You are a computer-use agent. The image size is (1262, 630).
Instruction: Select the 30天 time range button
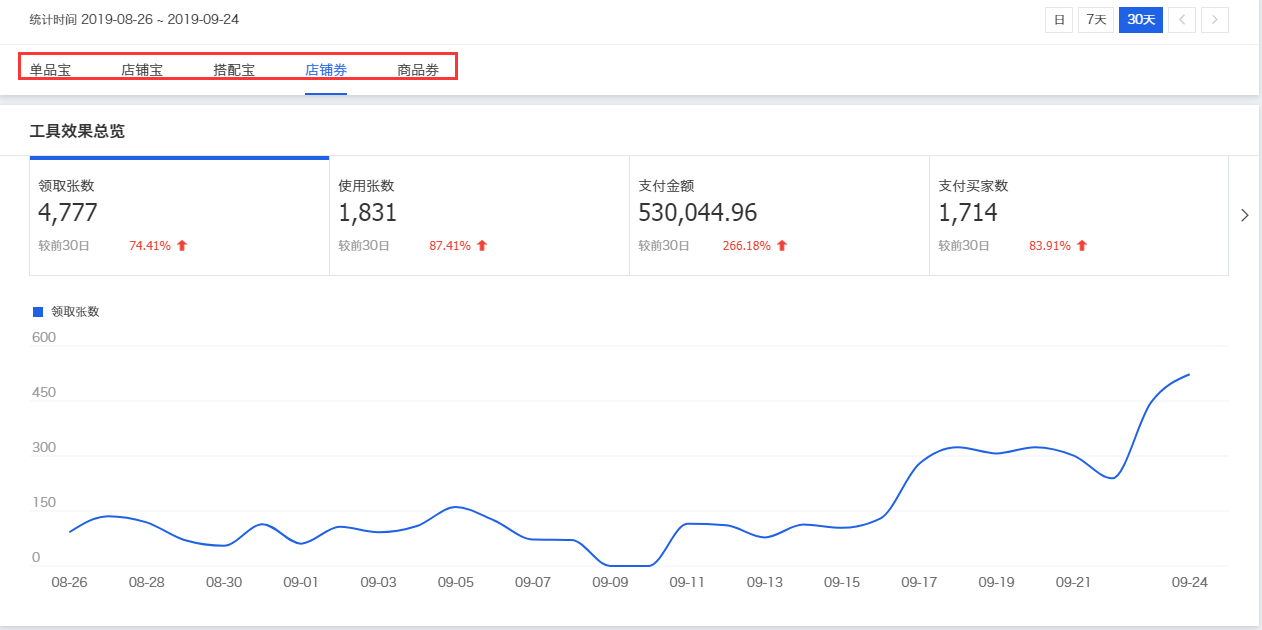tap(1141, 20)
